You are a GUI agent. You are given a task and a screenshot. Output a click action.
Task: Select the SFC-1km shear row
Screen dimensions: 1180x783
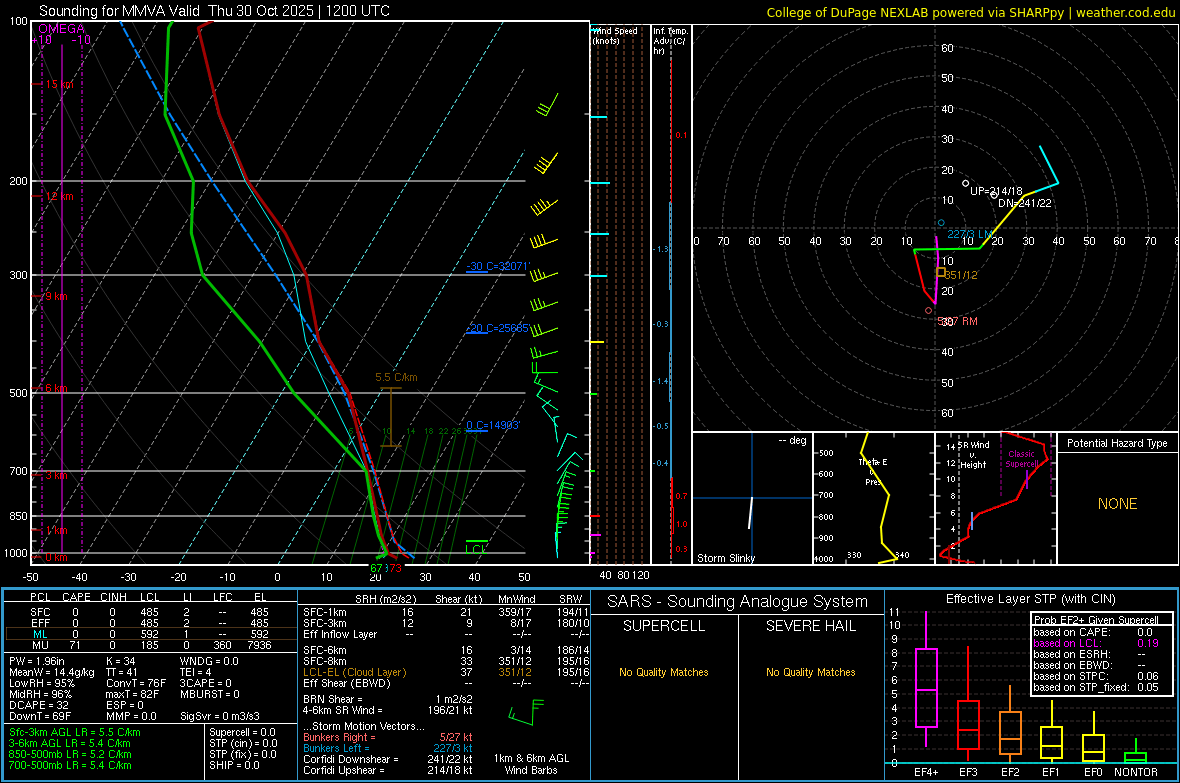446,612
